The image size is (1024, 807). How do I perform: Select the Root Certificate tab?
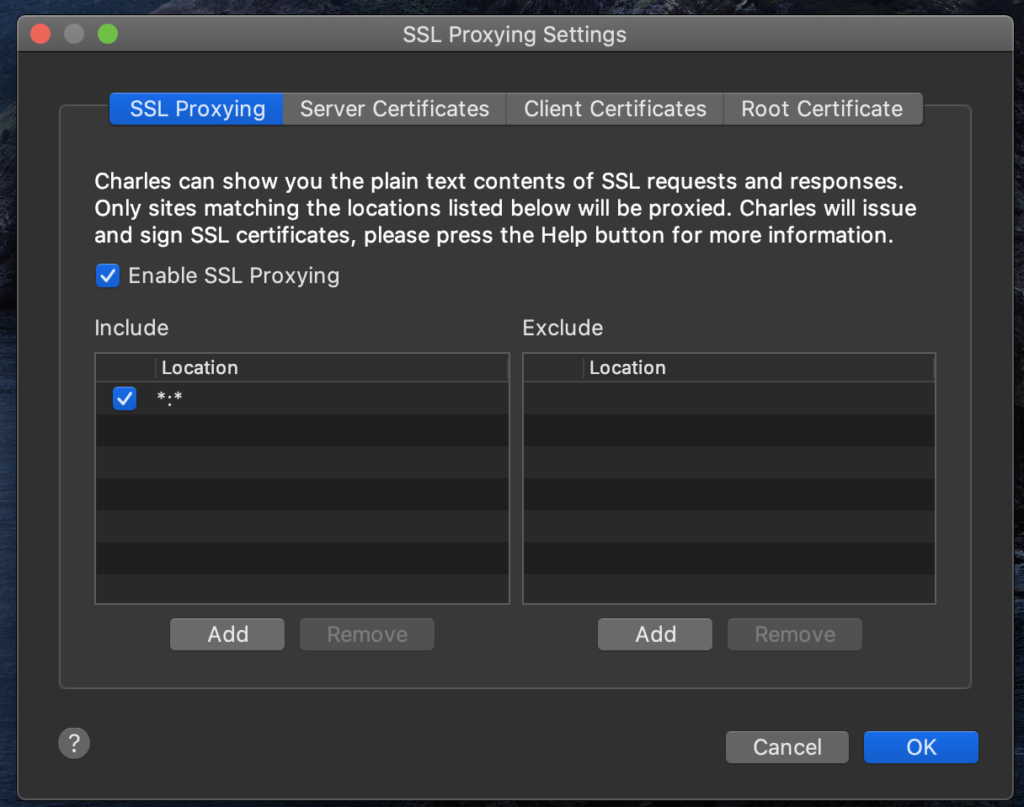tap(821, 109)
